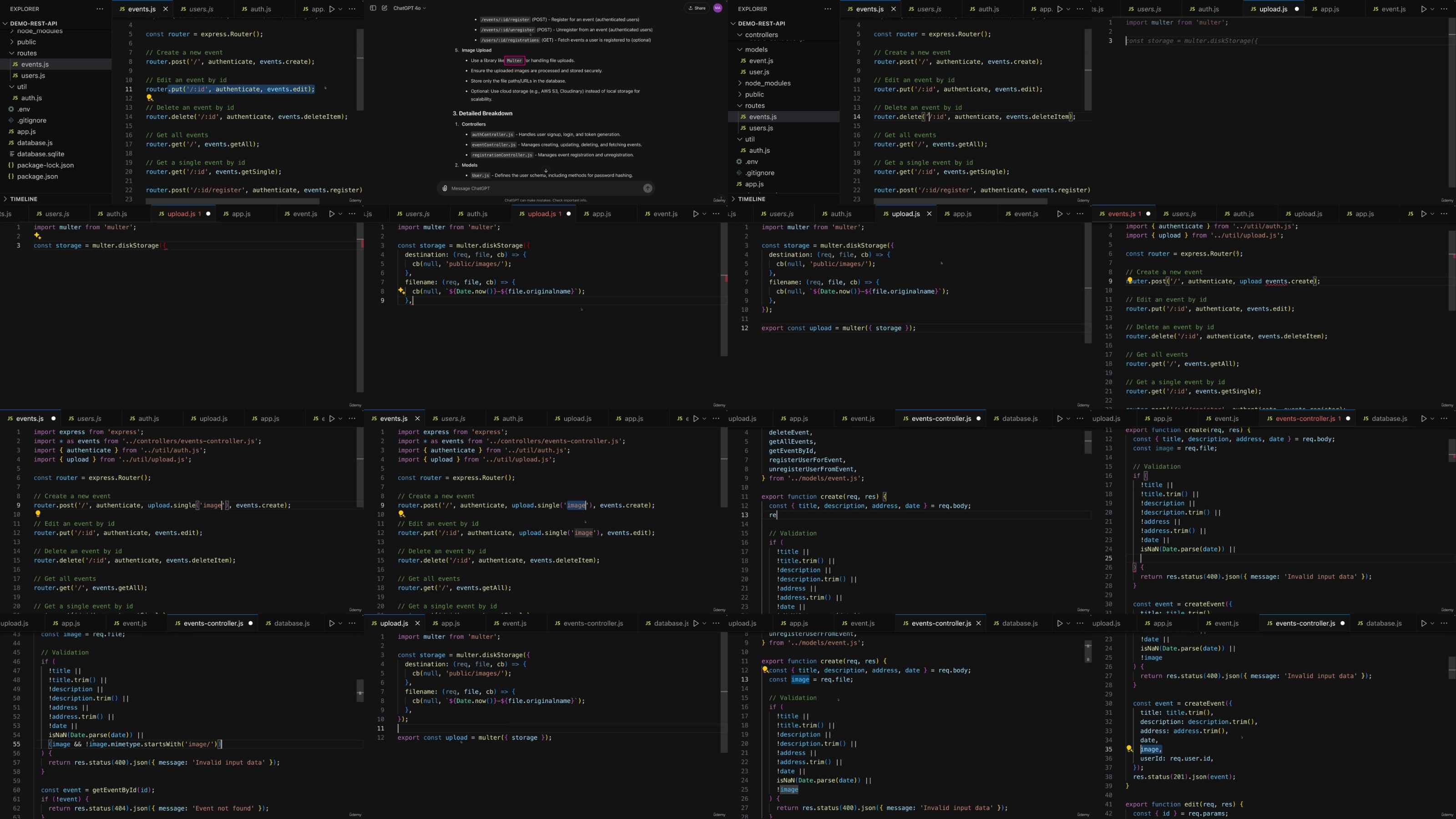The width and height of the screenshot is (1456, 819).
Task: Click the lightbulb below the highlighted router.put line
Action: [x=150, y=98]
